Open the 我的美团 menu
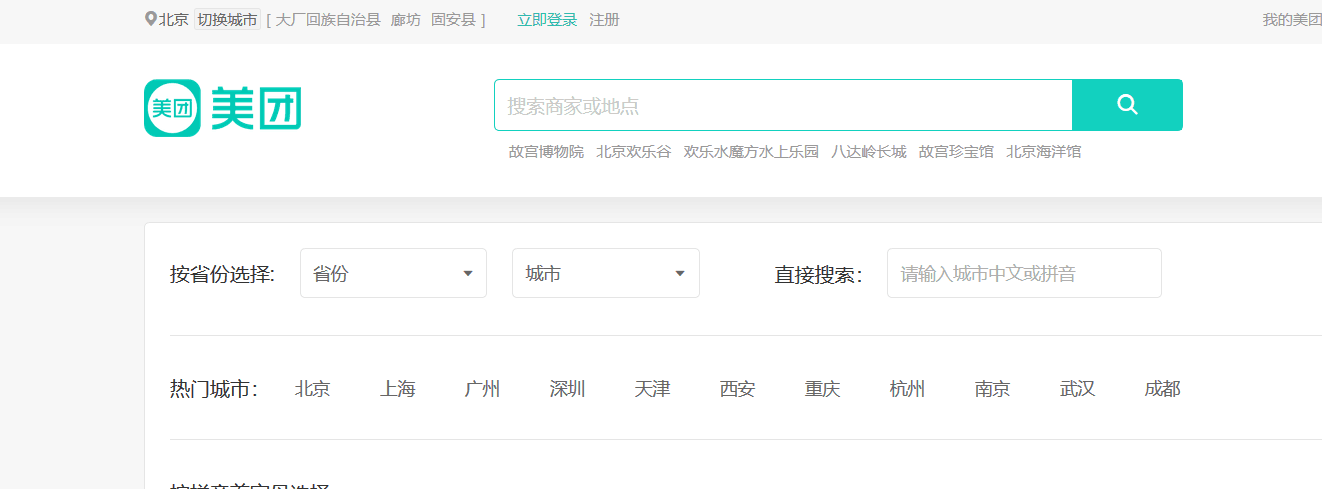Image resolution: width=1322 pixels, height=489 pixels. (x=1292, y=19)
